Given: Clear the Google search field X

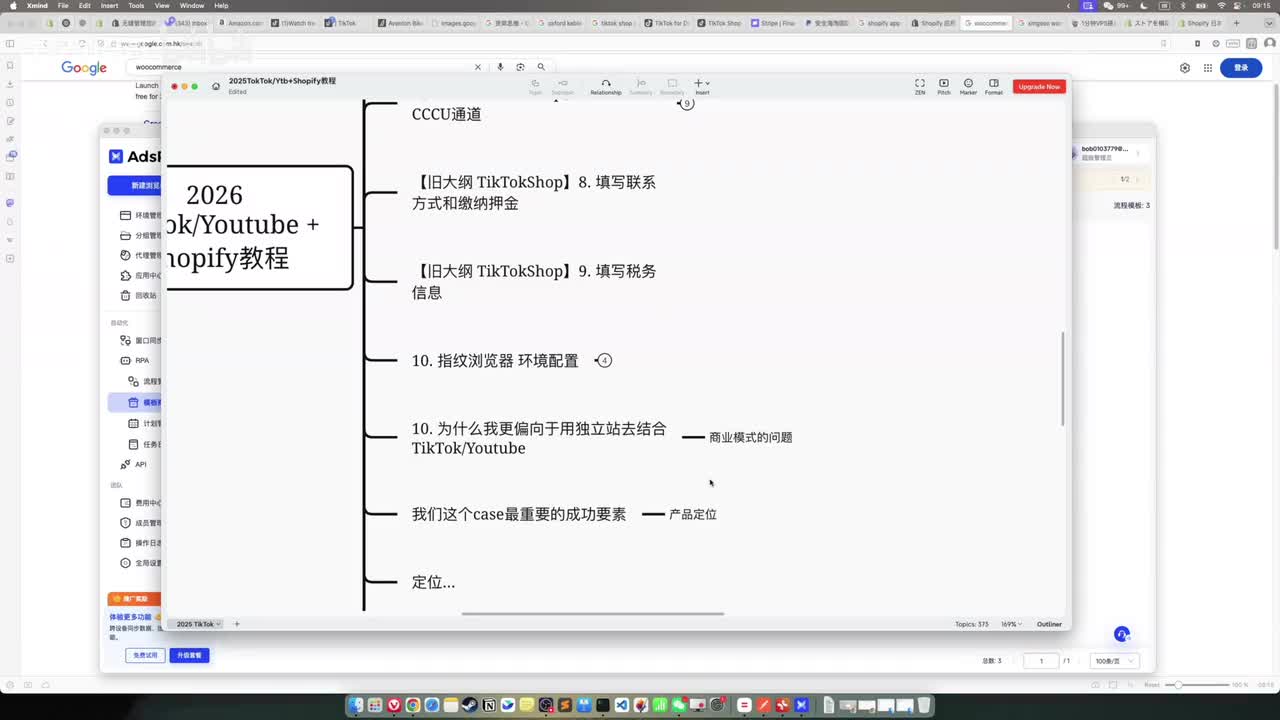Looking at the screenshot, I should [477, 67].
